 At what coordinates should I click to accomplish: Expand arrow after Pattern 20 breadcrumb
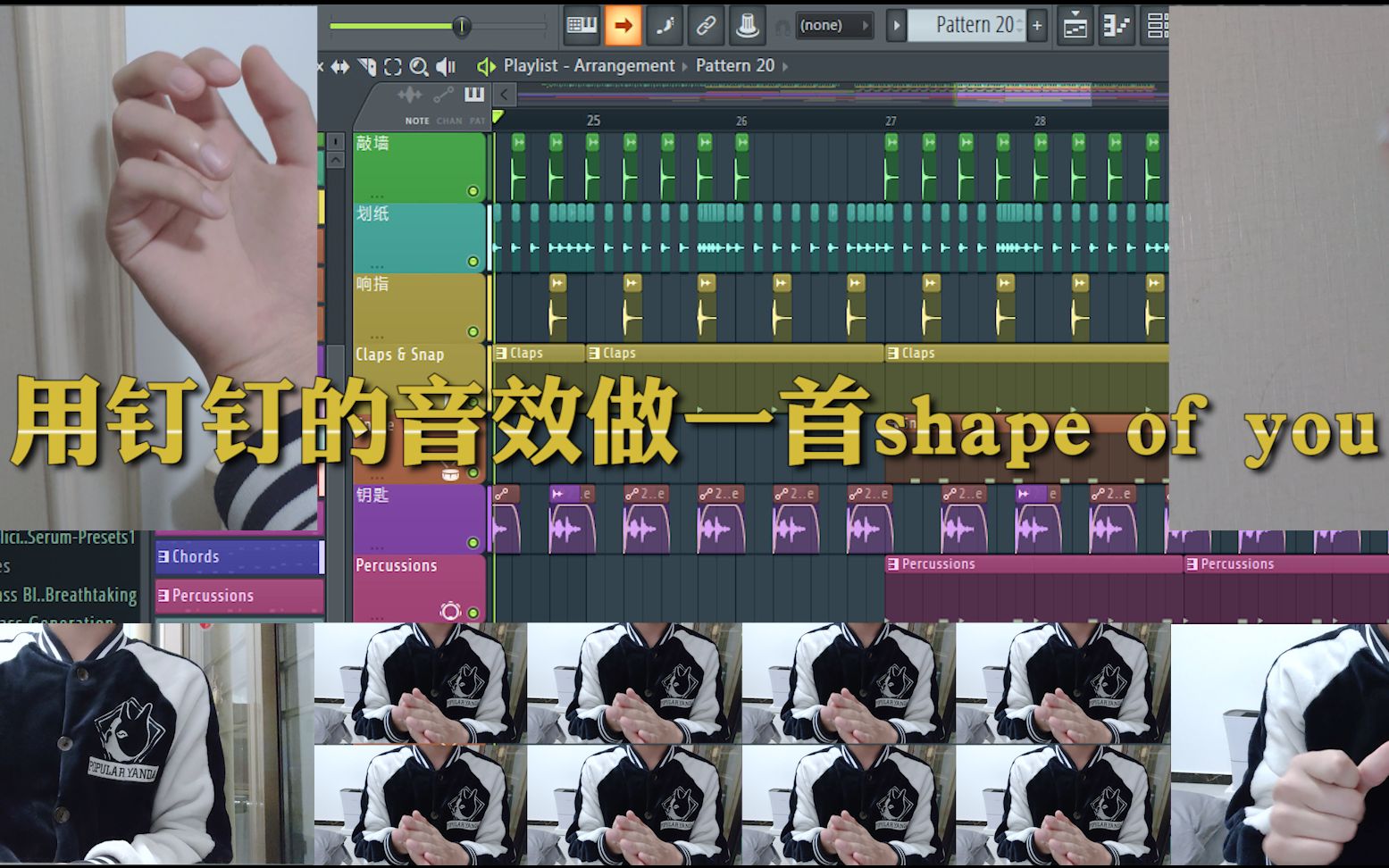pos(785,66)
